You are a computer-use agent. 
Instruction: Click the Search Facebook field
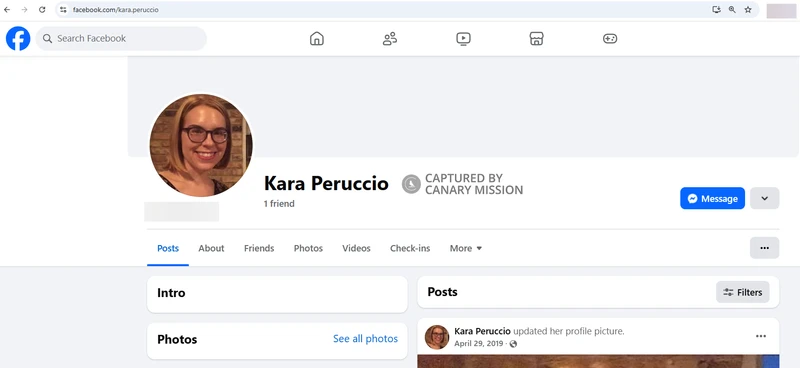(x=121, y=38)
